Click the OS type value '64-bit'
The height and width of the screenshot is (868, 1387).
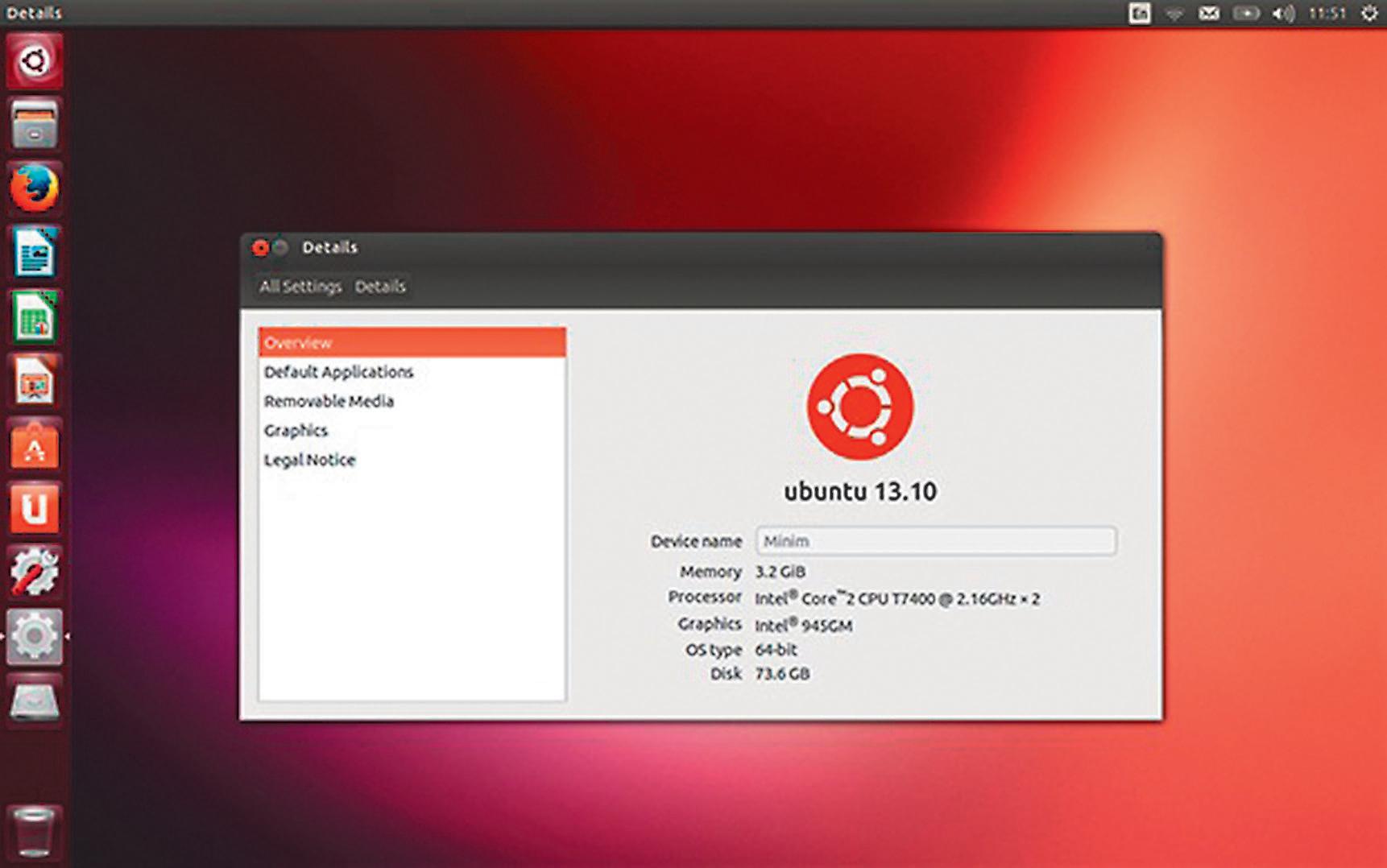point(776,650)
